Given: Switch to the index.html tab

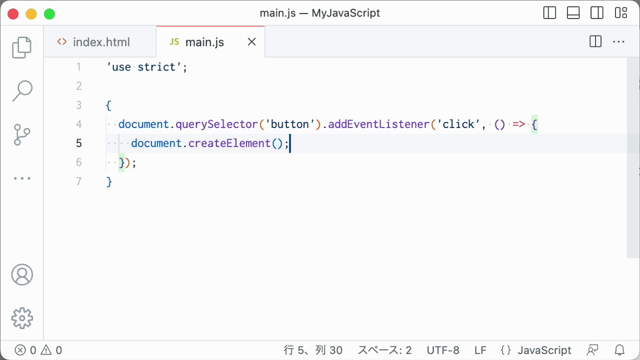Looking at the screenshot, I should pyautogui.click(x=93, y=42).
